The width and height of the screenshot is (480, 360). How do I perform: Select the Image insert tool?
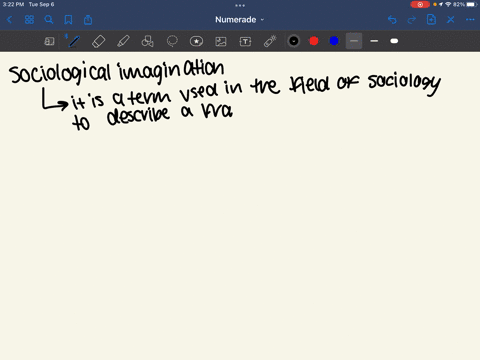(221, 41)
